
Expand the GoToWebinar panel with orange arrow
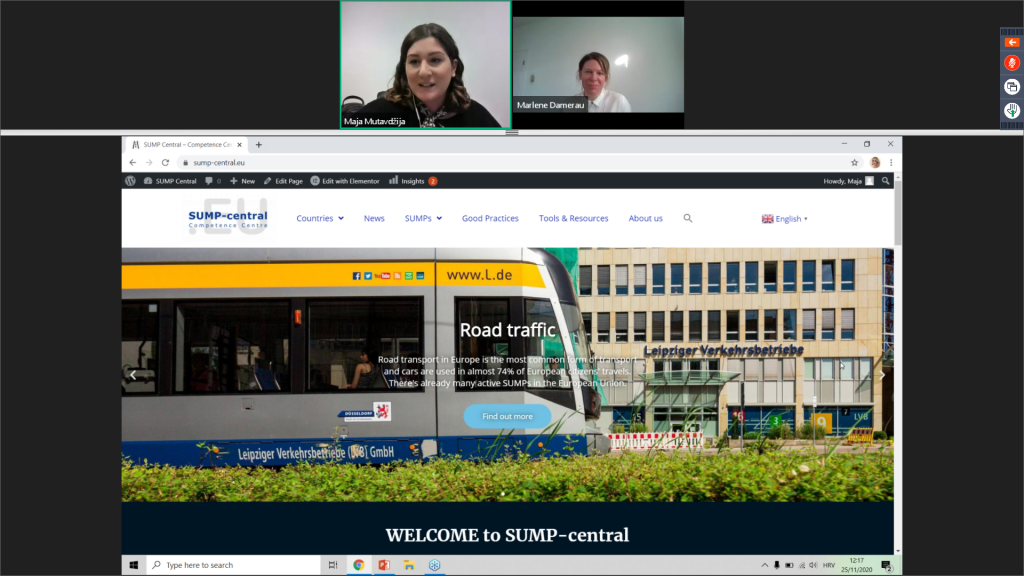point(1012,42)
